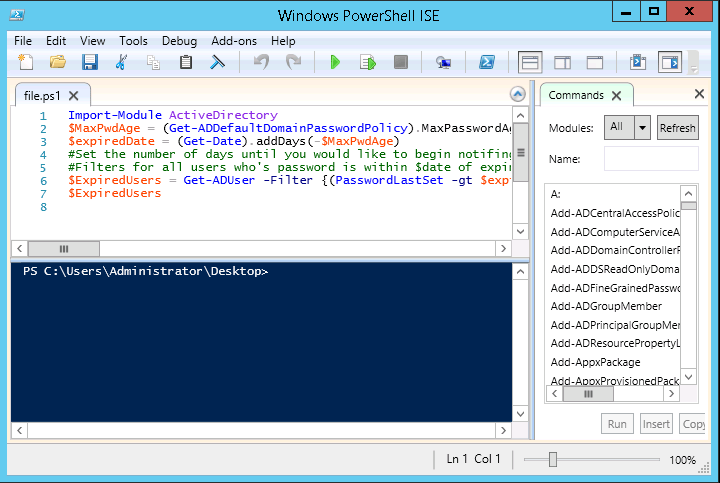
Task: Select Add-ADResourcePropertyList command entry
Action: [x=615, y=343]
